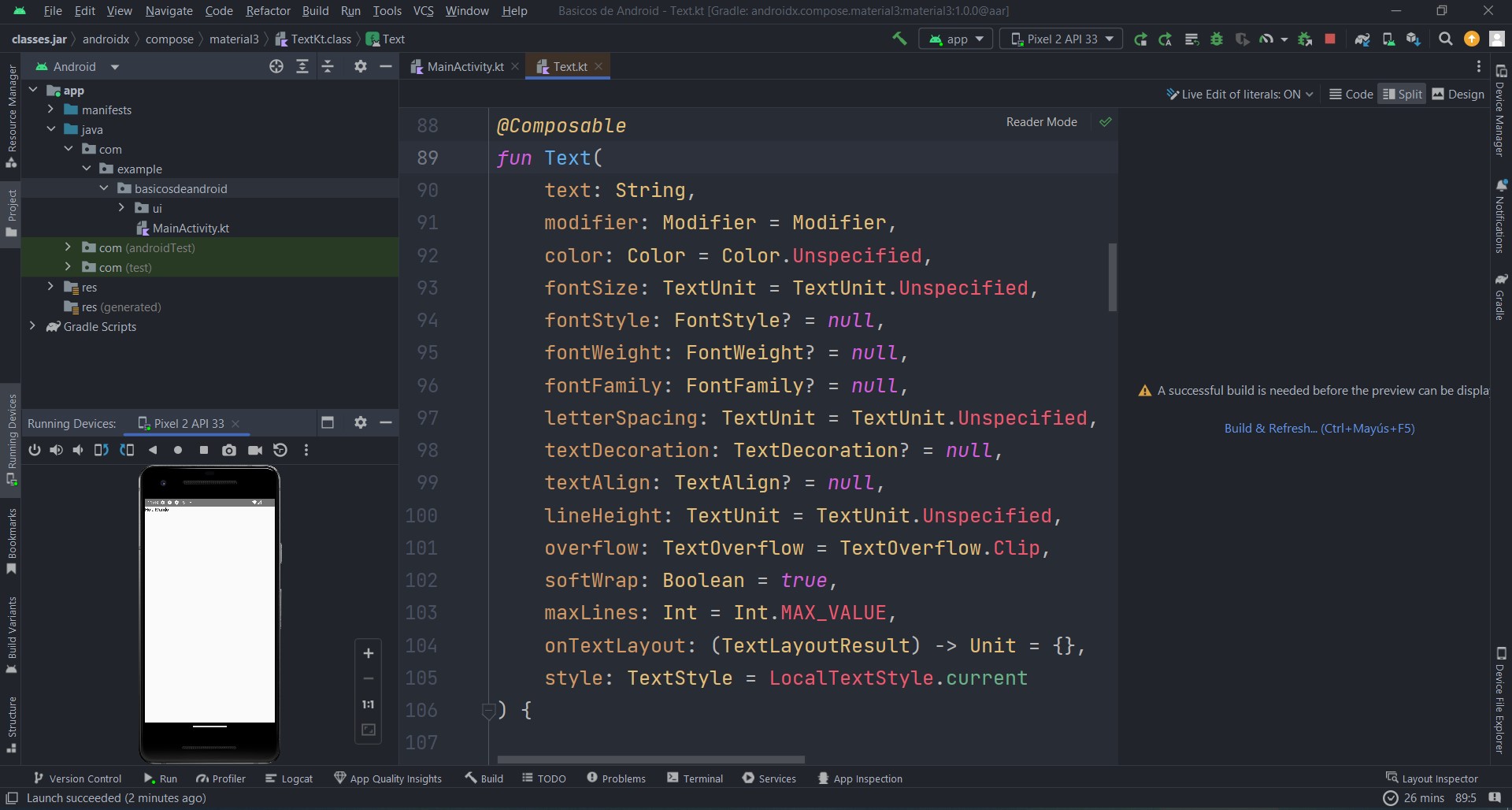Toggle Reader Mode in the editor
Screen dimensions: 1512x810
click(x=1041, y=122)
